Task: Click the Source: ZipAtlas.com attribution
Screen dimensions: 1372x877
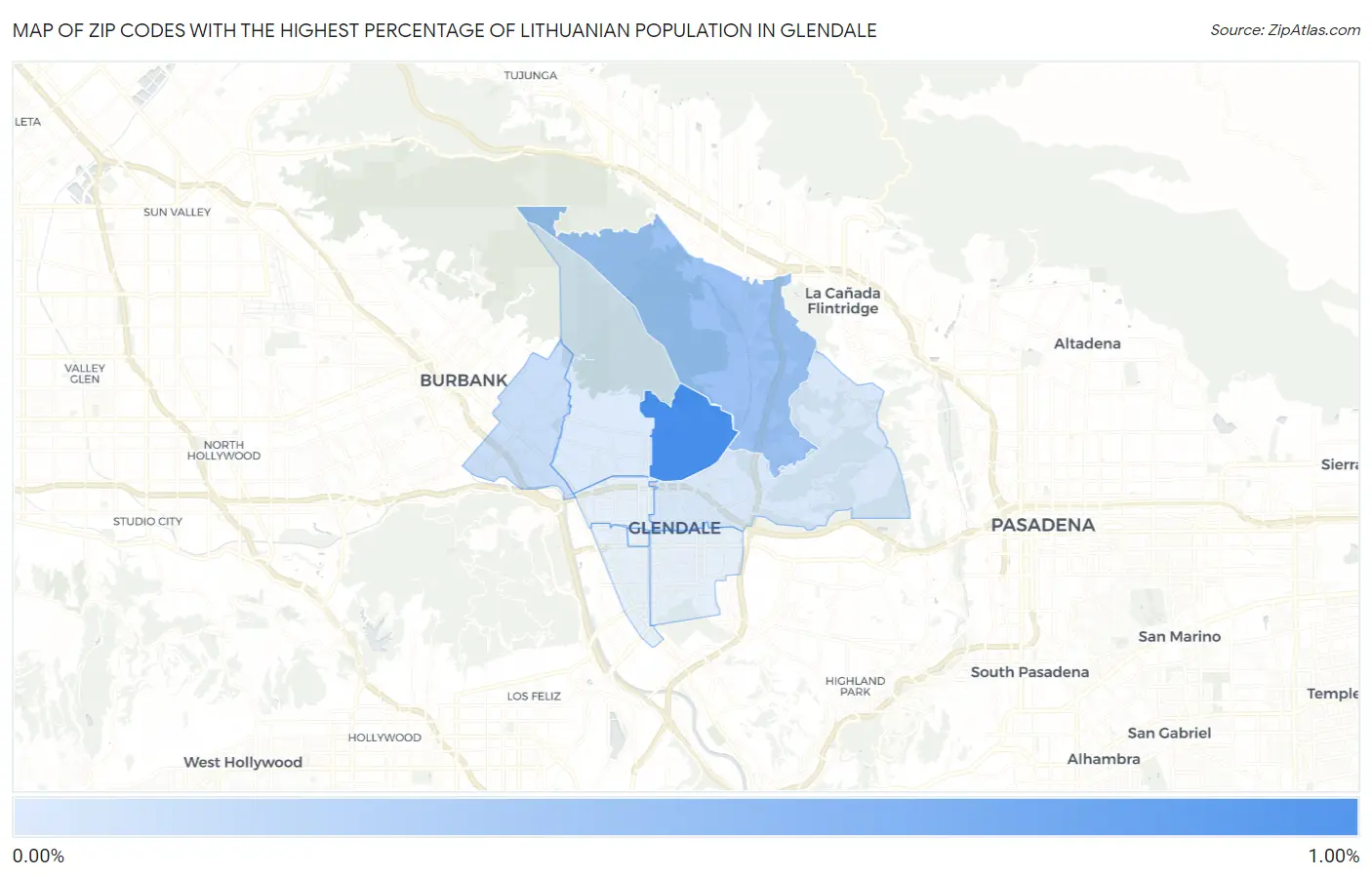Action: click(1285, 30)
